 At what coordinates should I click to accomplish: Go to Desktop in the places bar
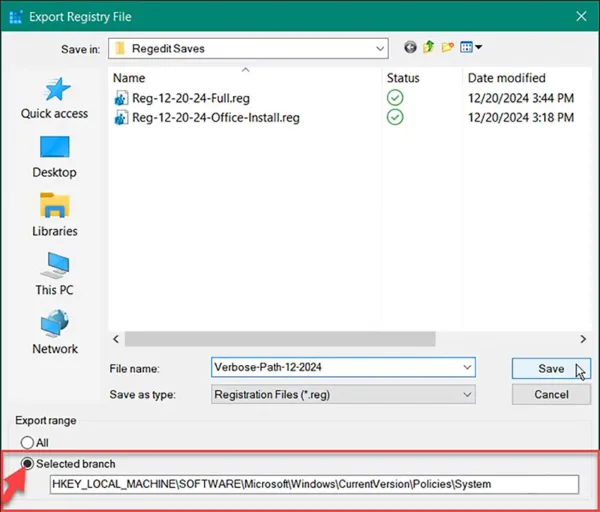pyautogui.click(x=54, y=157)
